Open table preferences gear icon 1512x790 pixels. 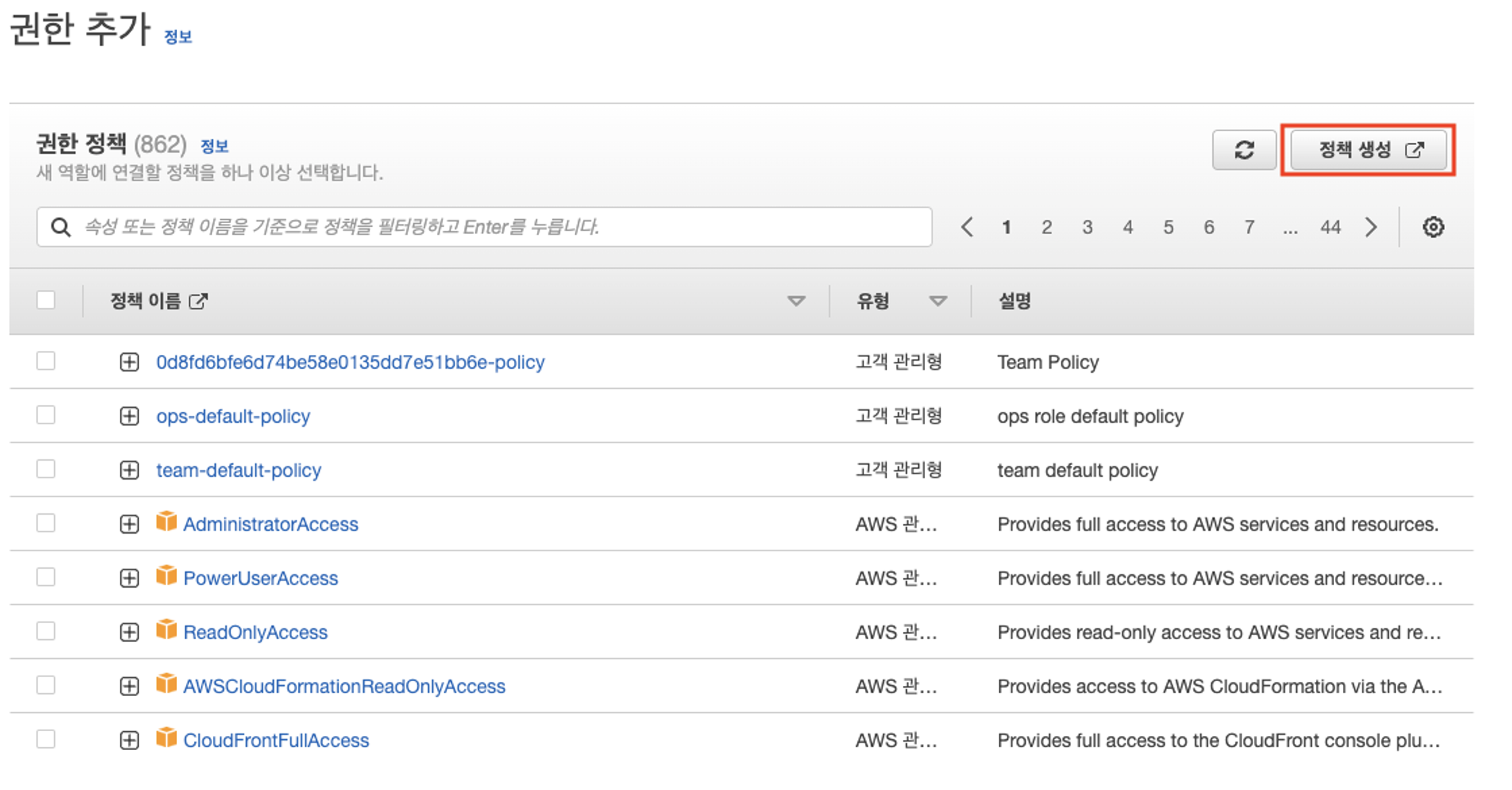[x=1433, y=227]
